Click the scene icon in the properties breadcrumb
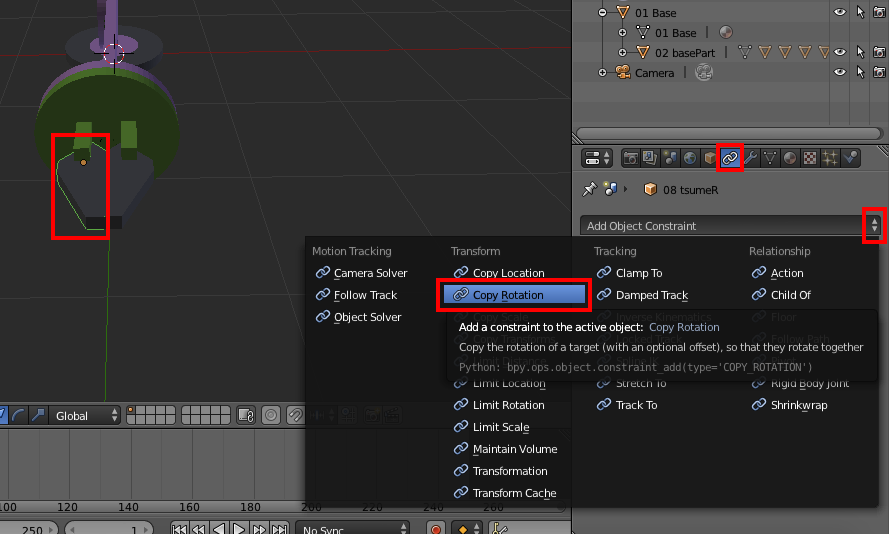Viewport: 889px width, 534px height. 610,189
